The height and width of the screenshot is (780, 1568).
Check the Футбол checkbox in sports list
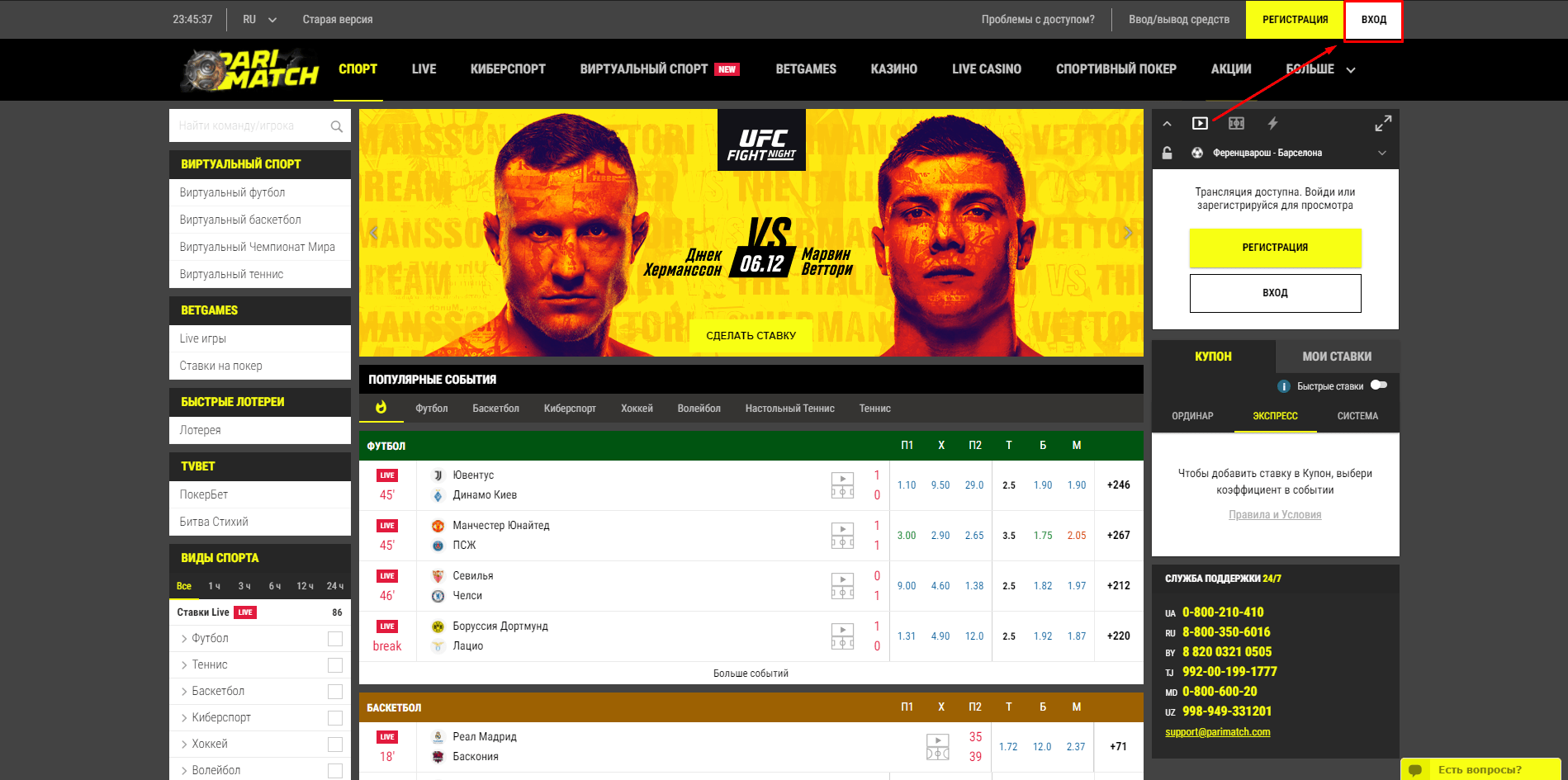[x=335, y=639]
